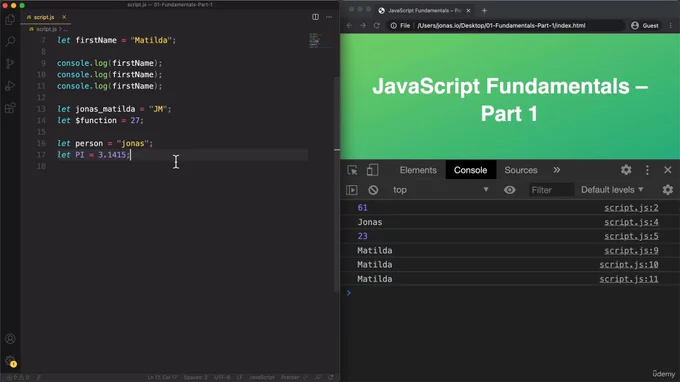The width and height of the screenshot is (680, 382).
Task: Switch to the Elements tab
Action: pyautogui.click(x=418, y=170)
